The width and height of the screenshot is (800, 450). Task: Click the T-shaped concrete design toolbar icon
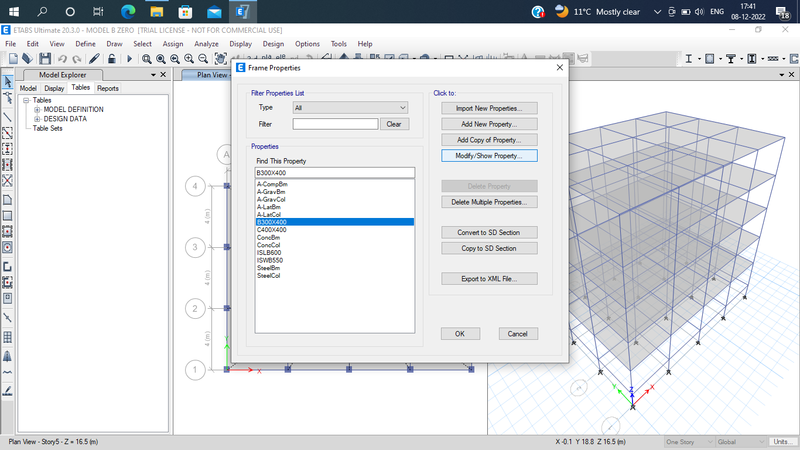click(x=731, y=59)
